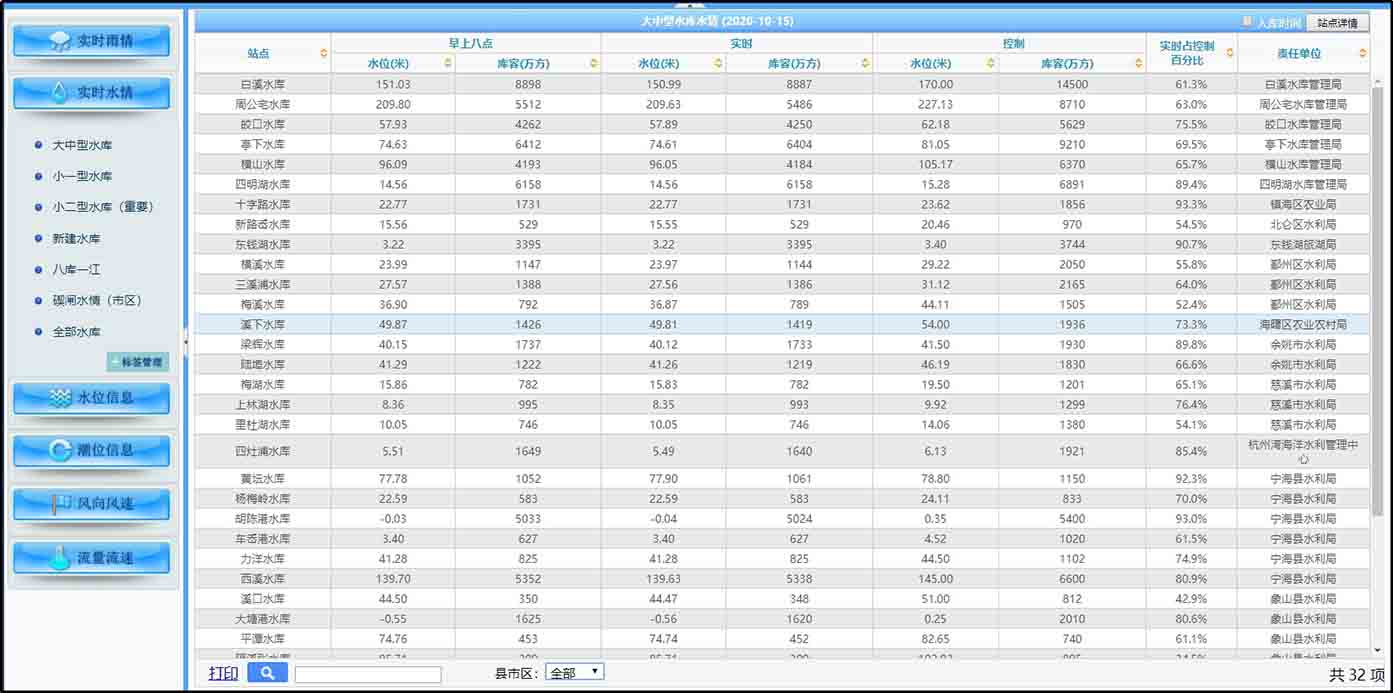The width and height of the screenshot is (1393, 693).
Task: Sort by 实时占控制百分比 column arrow
Action: (x=1229, y=53)
